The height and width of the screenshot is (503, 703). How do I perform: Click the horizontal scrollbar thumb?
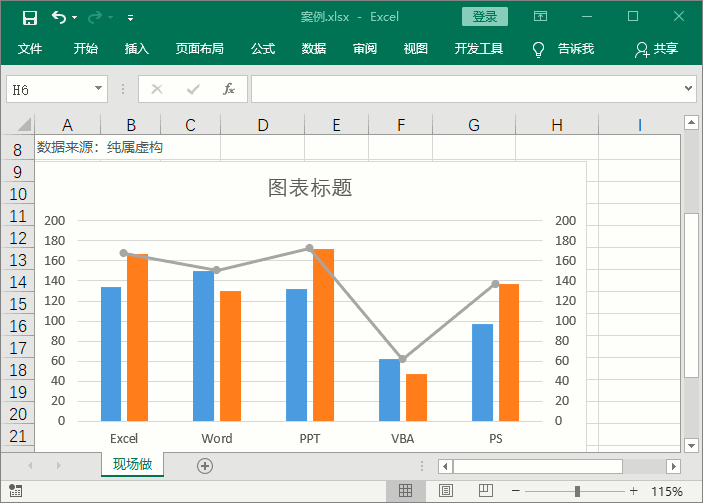(538, 466)
